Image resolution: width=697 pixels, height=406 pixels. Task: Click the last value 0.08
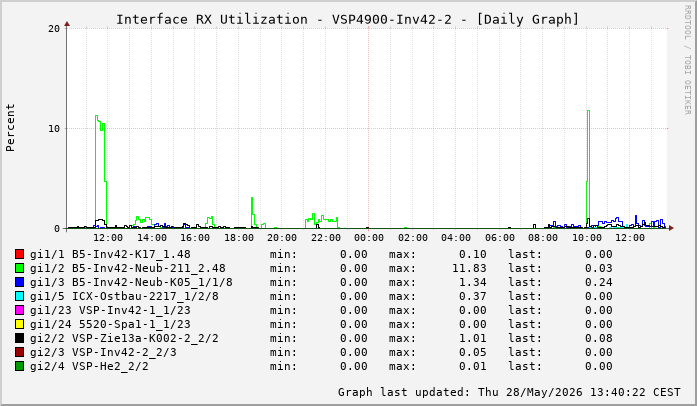[599, 338]
